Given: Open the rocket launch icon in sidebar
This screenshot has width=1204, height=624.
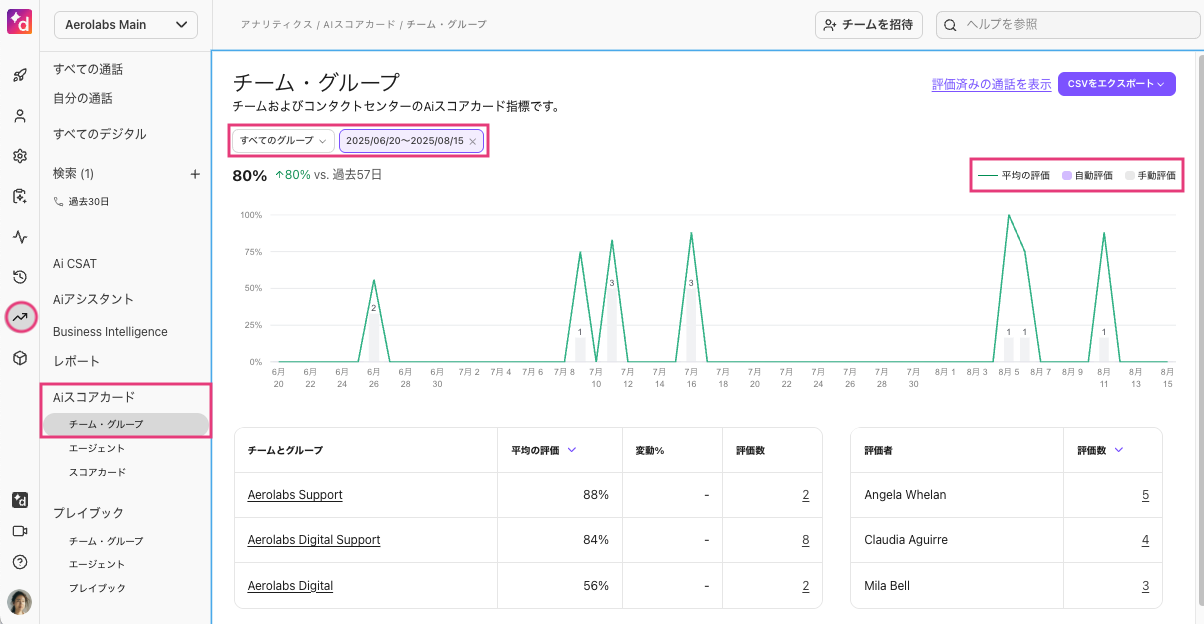Looking at the screenshot, I should pos(19,75).
